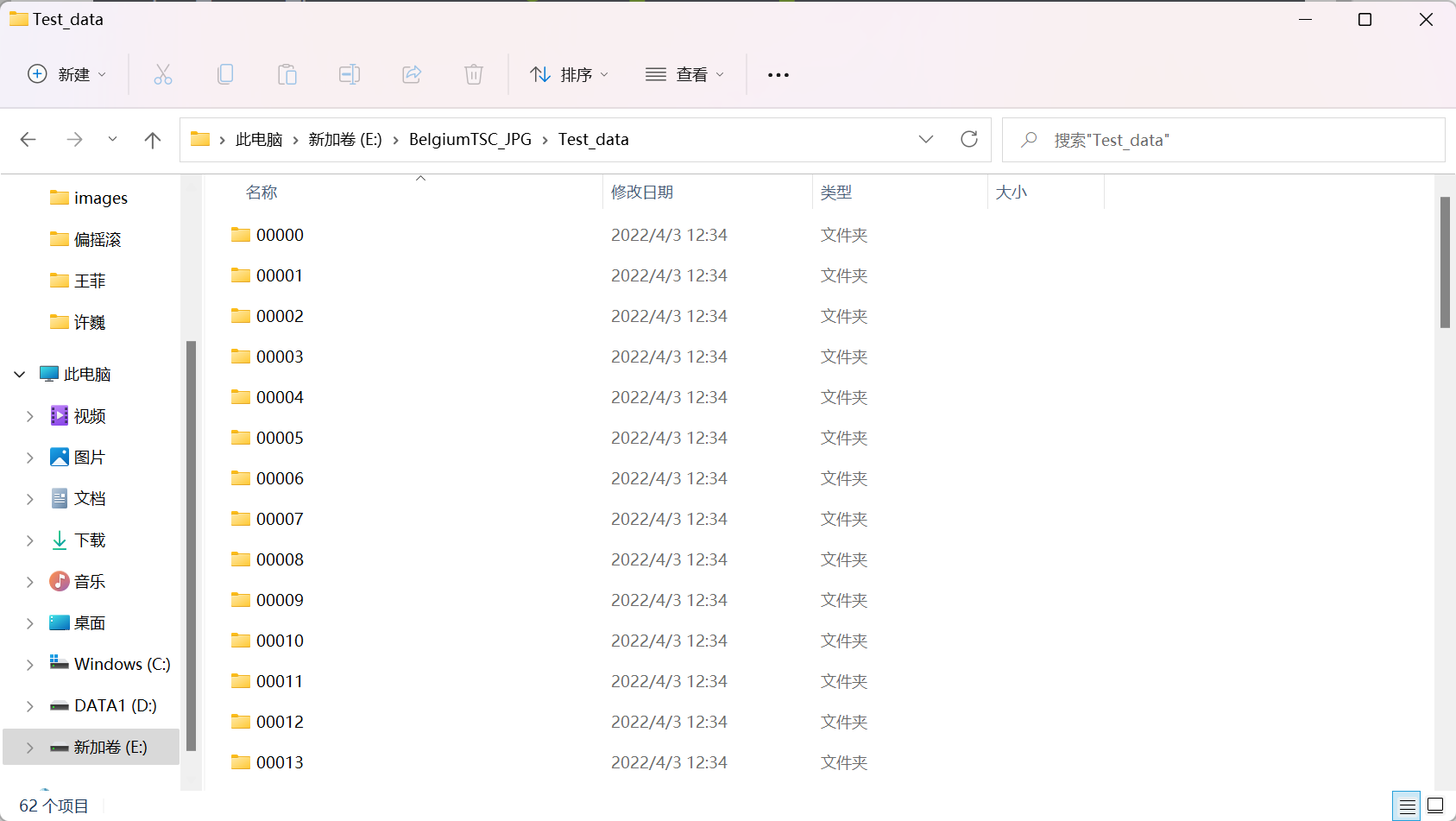Expand the chevron after 此电脑 breadcrumb
Viewport: 1456px width, 821px height.
click(x=295, y=140)
